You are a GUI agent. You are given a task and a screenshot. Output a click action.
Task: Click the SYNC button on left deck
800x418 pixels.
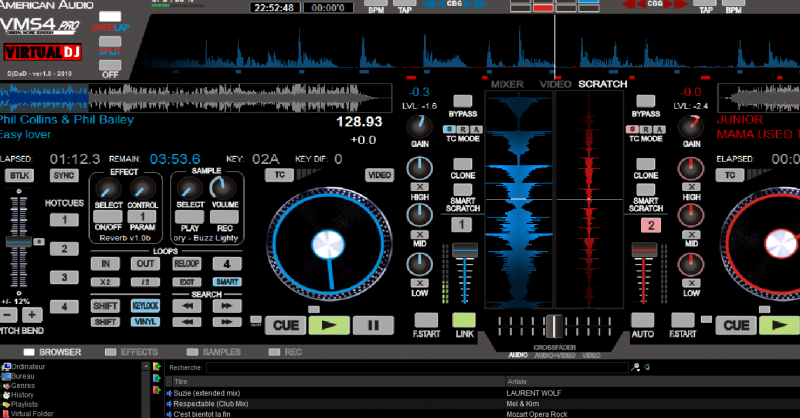[x=64, y=175]
